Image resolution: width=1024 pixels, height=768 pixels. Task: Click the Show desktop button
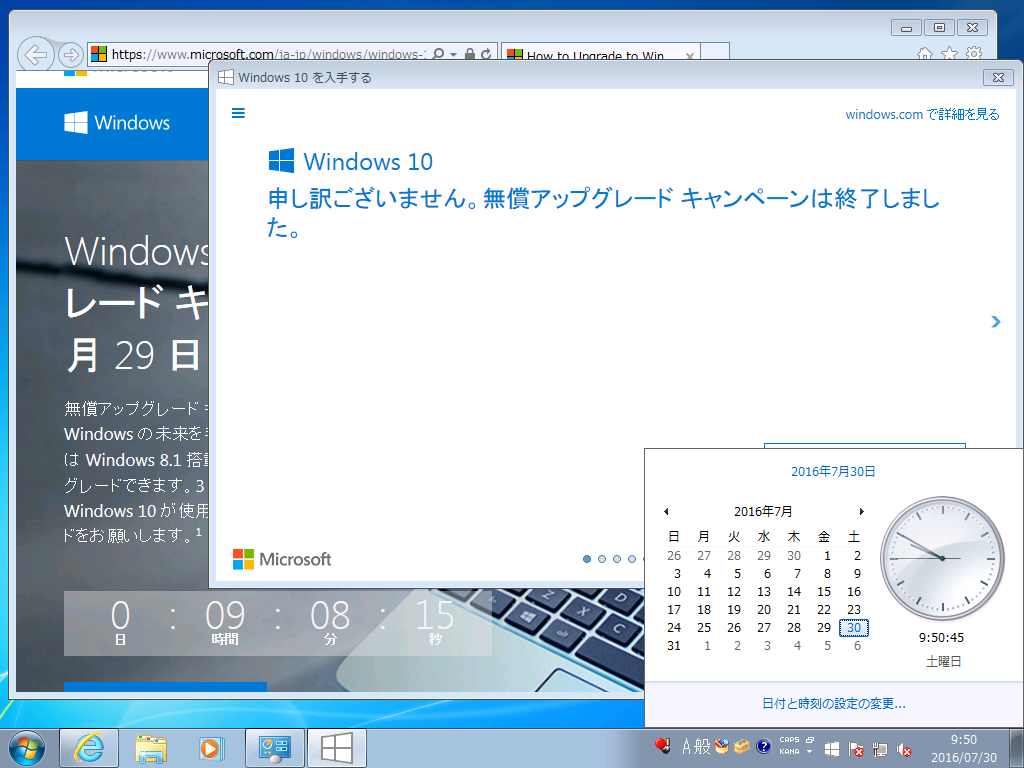(x=1016, y=748)
